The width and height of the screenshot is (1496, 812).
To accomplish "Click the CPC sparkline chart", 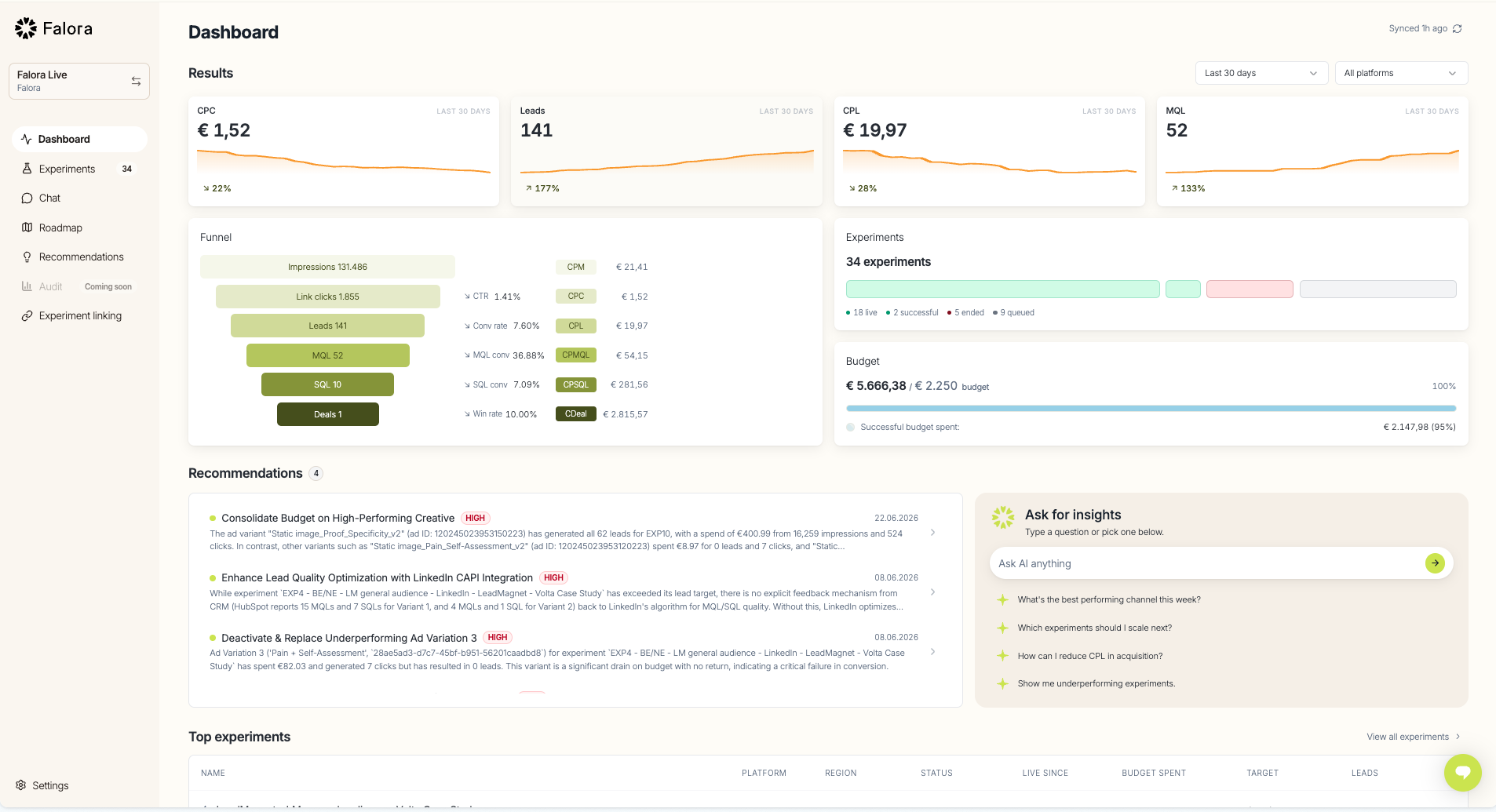I will (x=344, y=162).
